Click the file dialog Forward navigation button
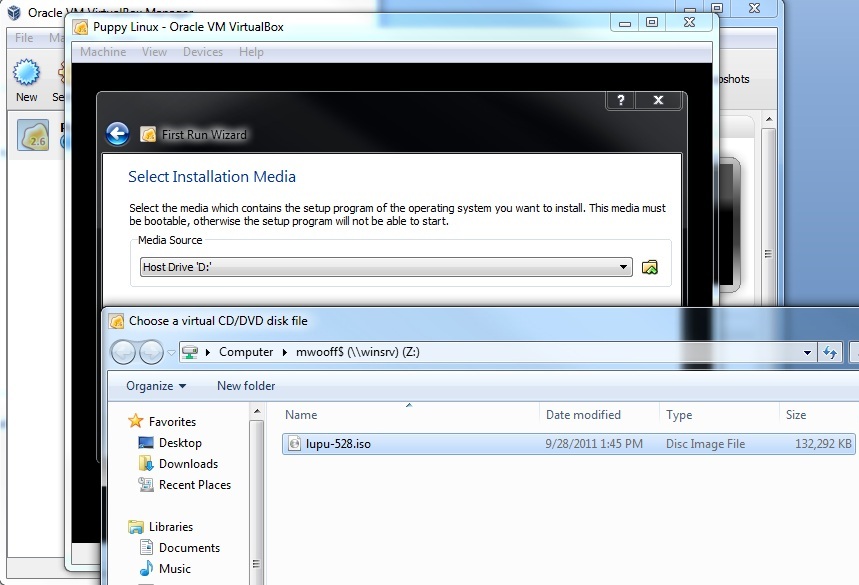 tap(151, 352)
